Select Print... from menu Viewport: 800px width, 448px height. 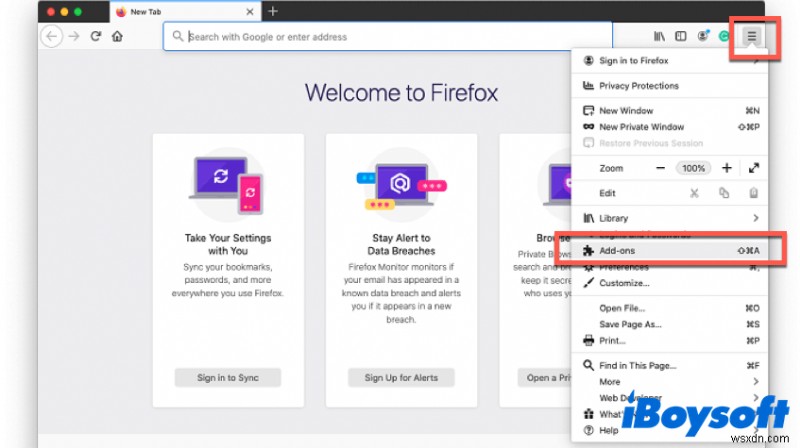coord(670,341)
